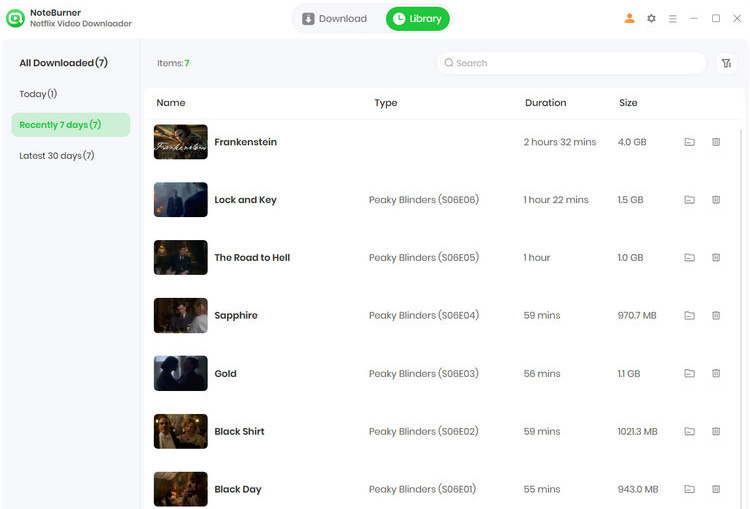
Task: Delete the Black Day episode
Action: tap(716, 489)
